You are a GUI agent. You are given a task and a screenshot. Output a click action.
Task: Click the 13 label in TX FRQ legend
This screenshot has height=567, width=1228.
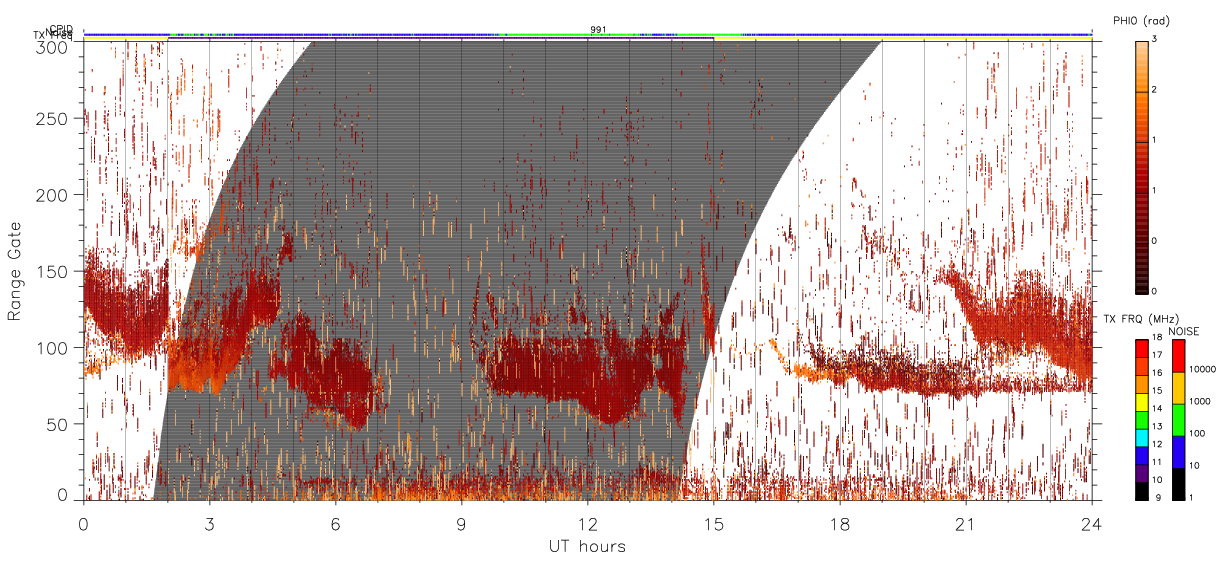[x=1157, y=426]
